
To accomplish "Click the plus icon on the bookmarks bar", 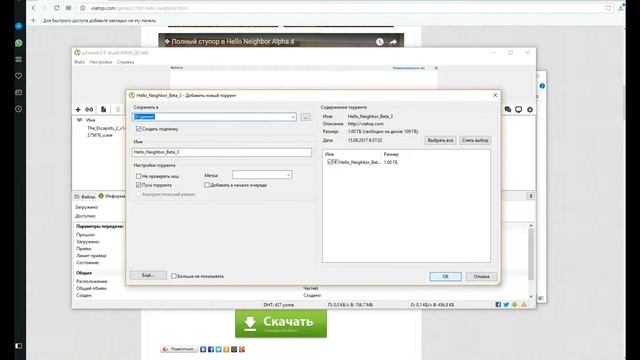I will click(x=33, y=20).
